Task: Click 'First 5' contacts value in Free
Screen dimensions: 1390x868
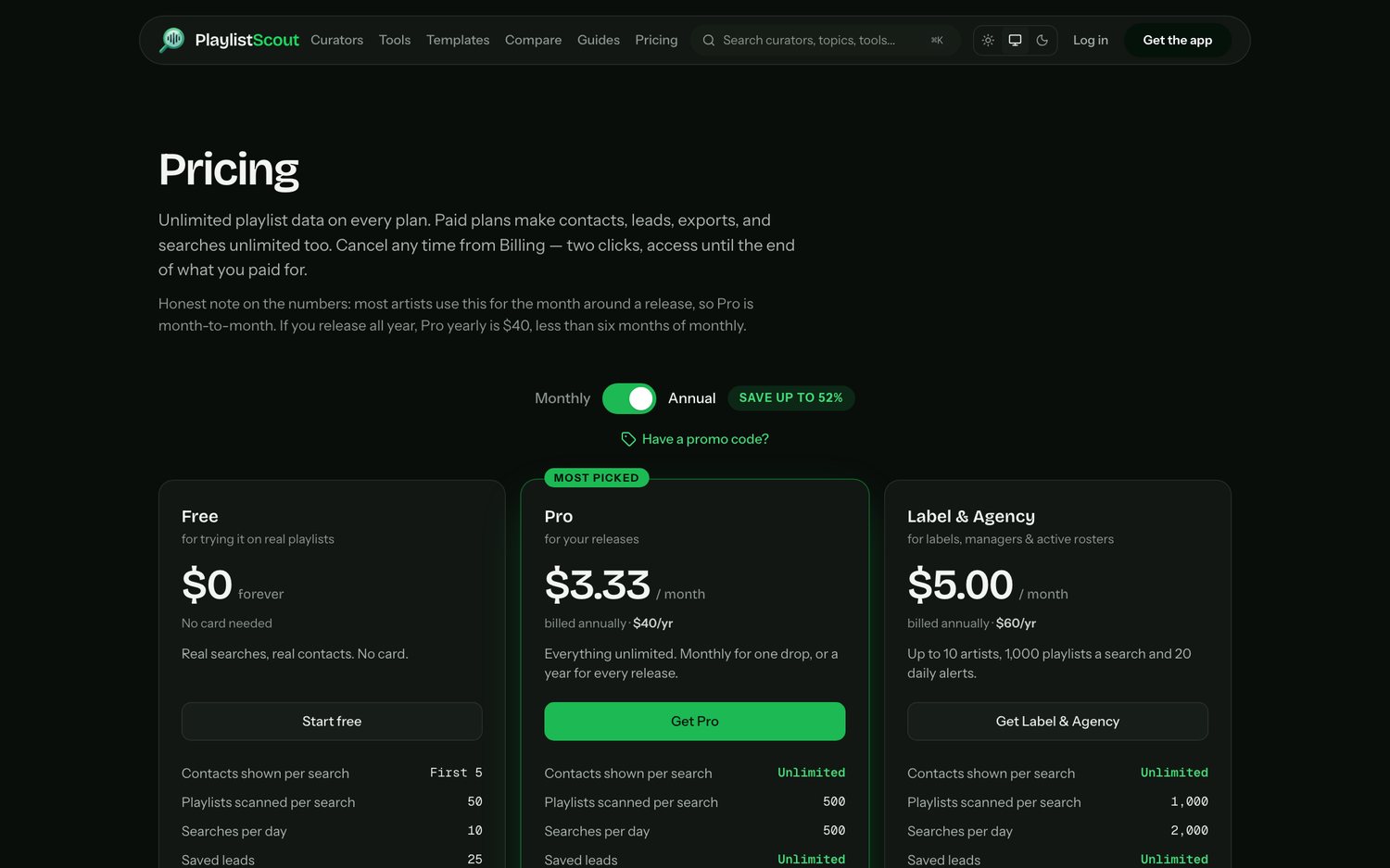Action: tap(456, 773)
